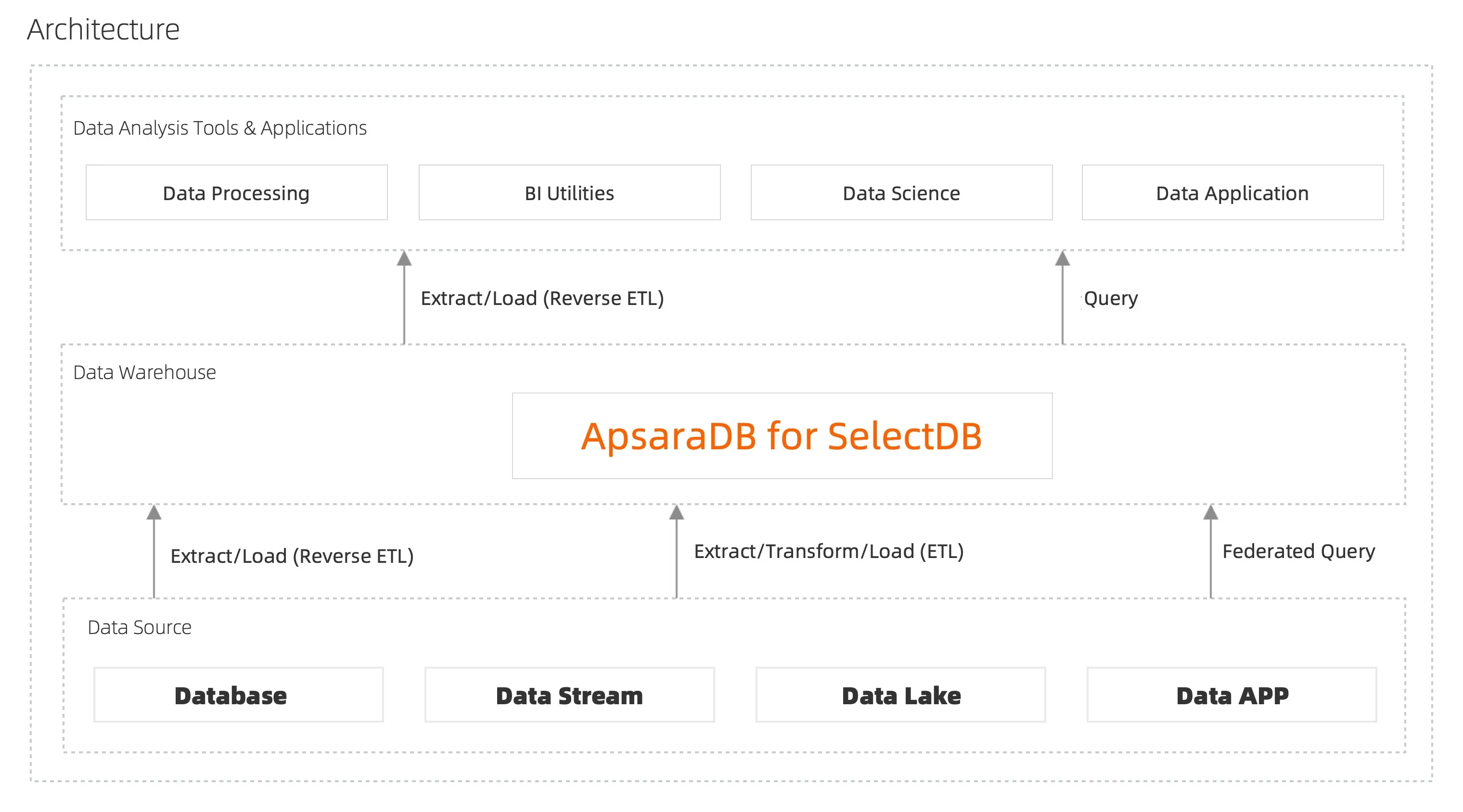This screenshot has width=1463, height=812.
Task: Click the Data Processing box
Action: pyautogui.click(x=236, y=193)
